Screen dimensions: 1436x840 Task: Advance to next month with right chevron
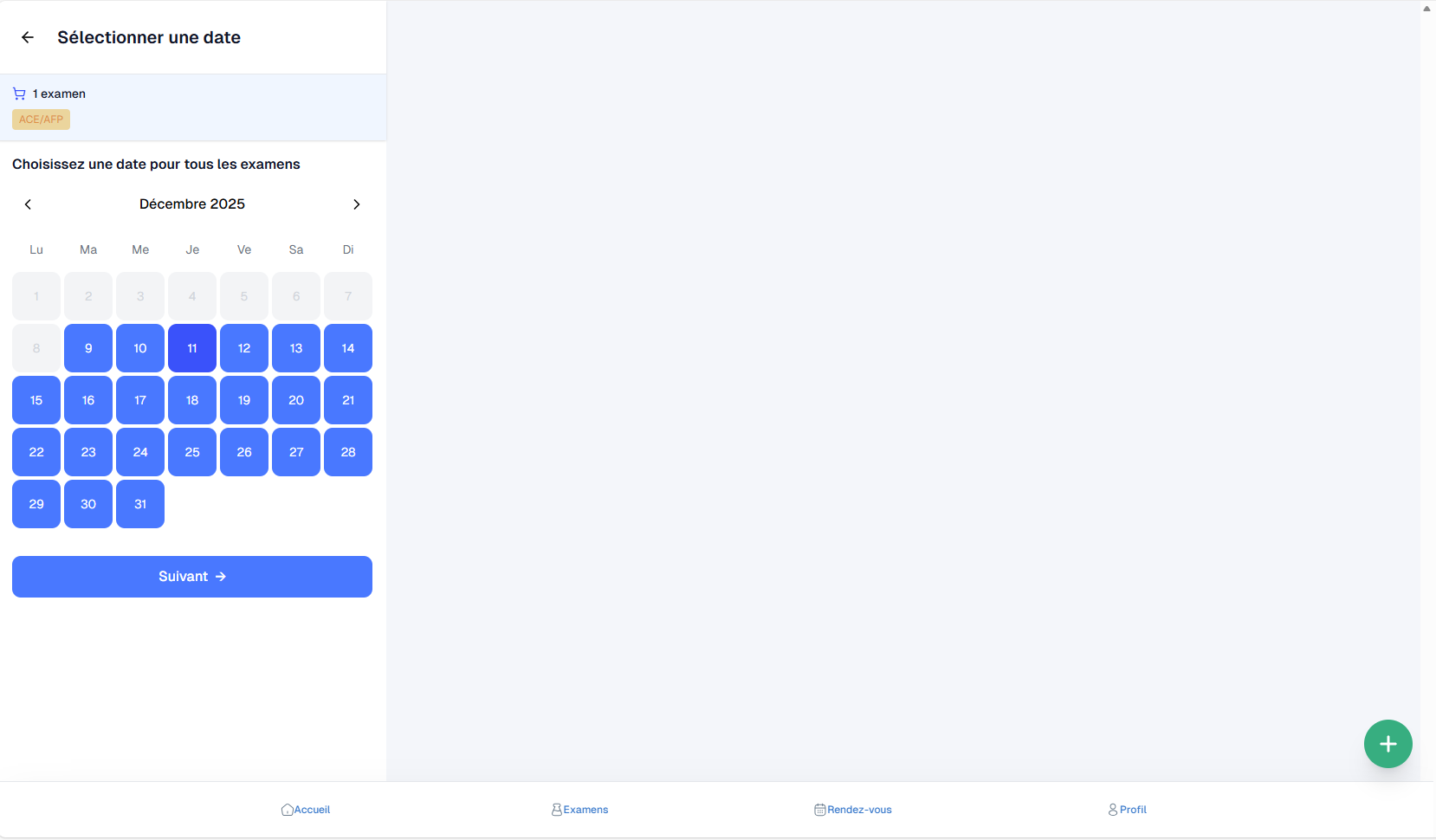tap(356, 204)
